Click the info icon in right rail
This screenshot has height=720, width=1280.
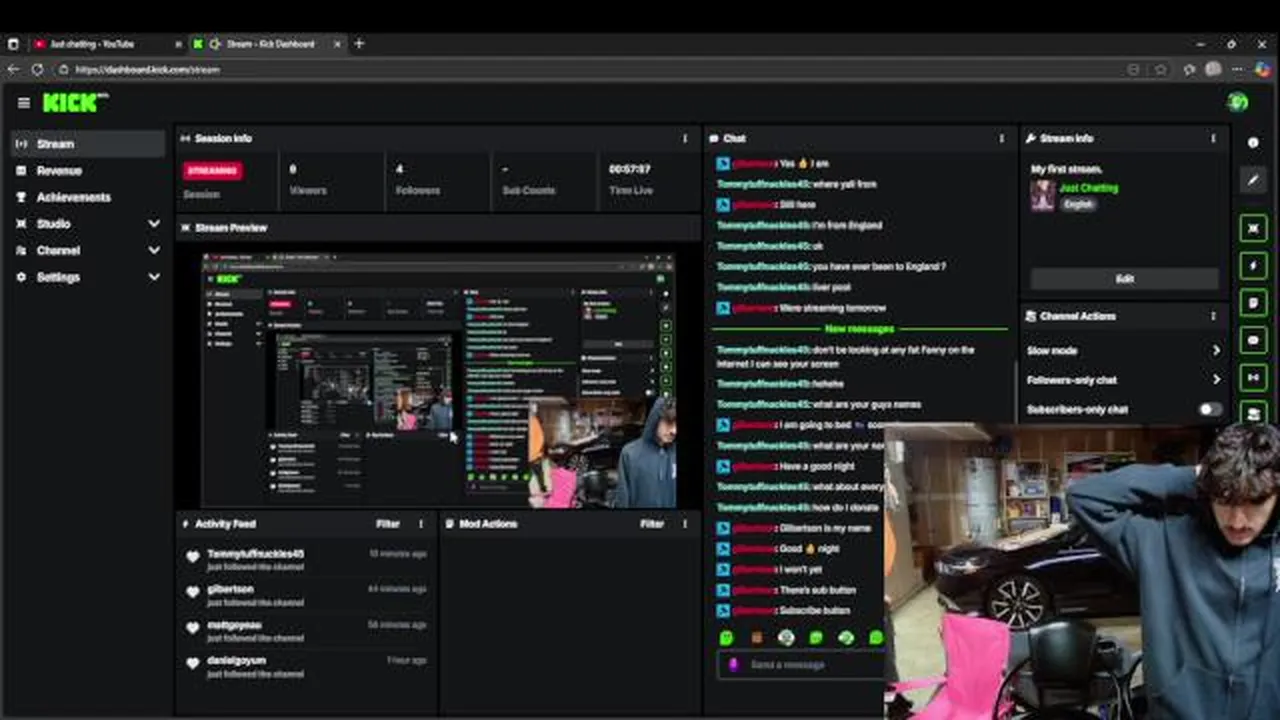click(x=1253, y=143)
